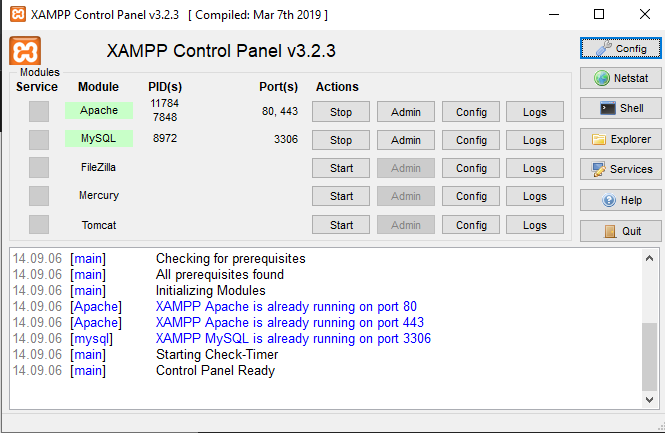Click log line 'Apache is already running on port 443'

point(290,322)
